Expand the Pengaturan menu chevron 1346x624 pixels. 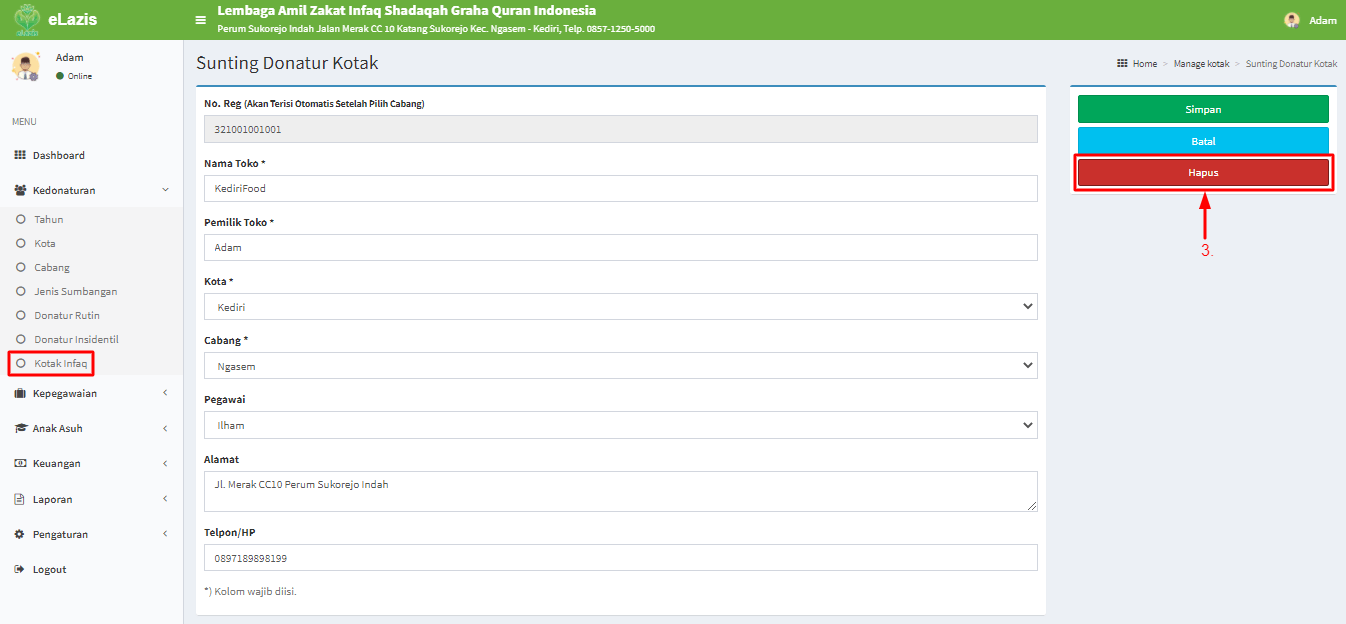click(165, 534)
